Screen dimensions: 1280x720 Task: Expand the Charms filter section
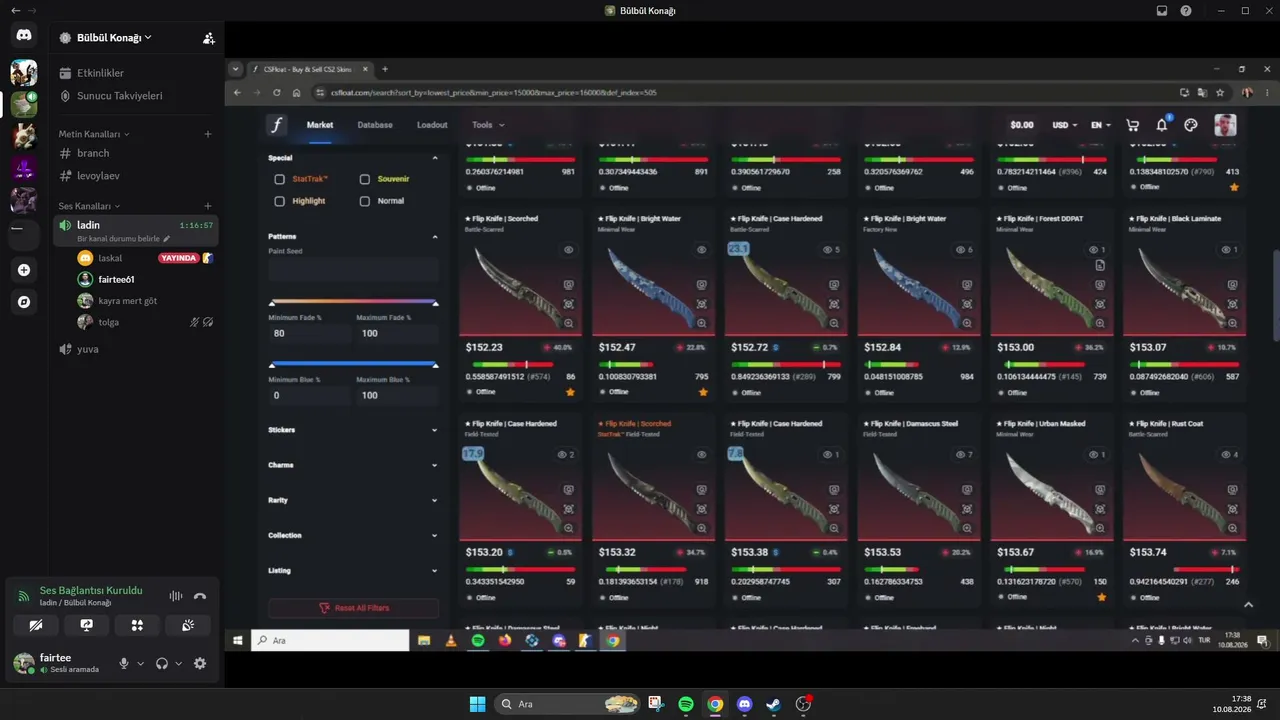[353, 465]
